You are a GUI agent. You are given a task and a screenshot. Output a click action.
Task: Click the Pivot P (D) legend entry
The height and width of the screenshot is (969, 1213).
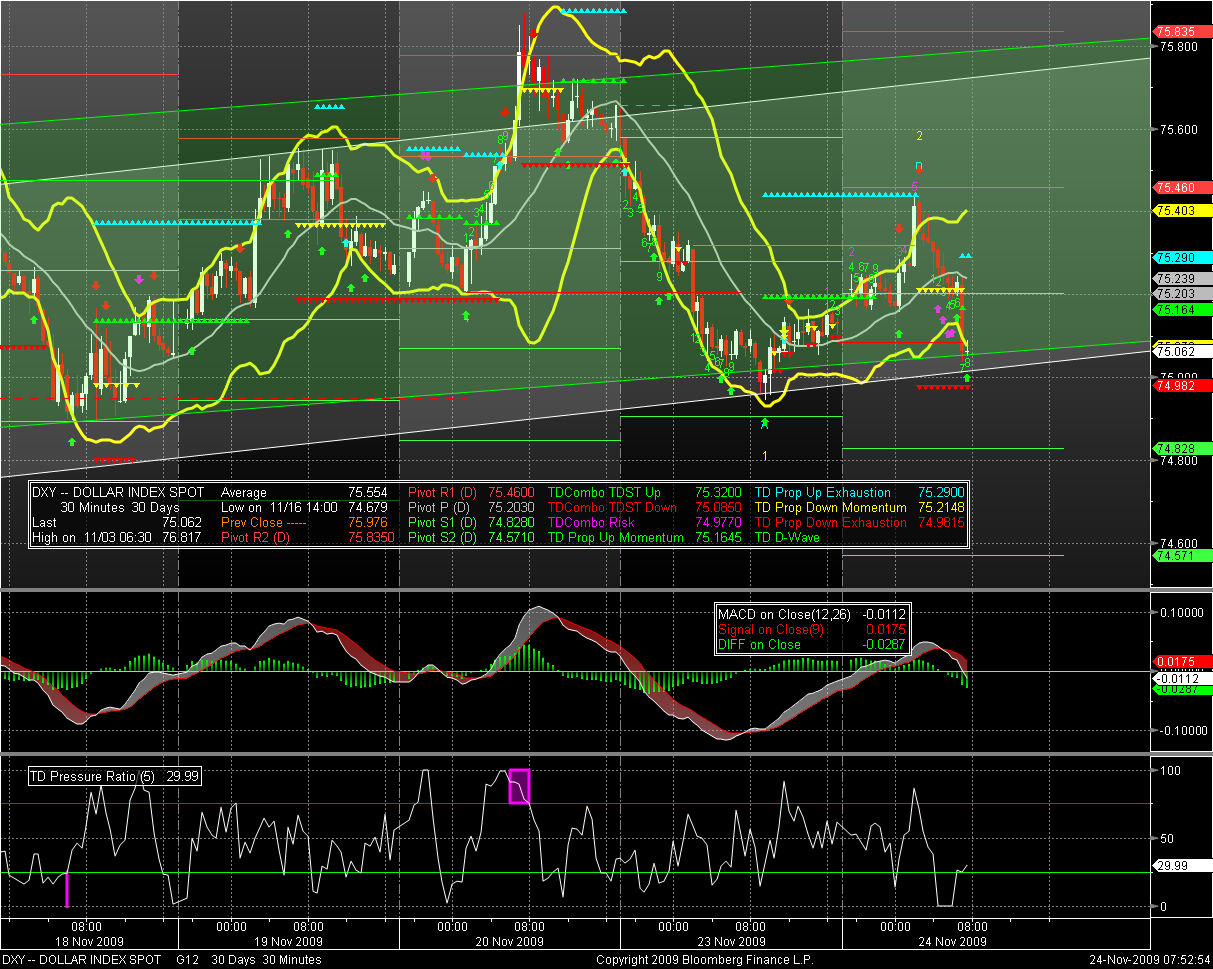[442, 507]
